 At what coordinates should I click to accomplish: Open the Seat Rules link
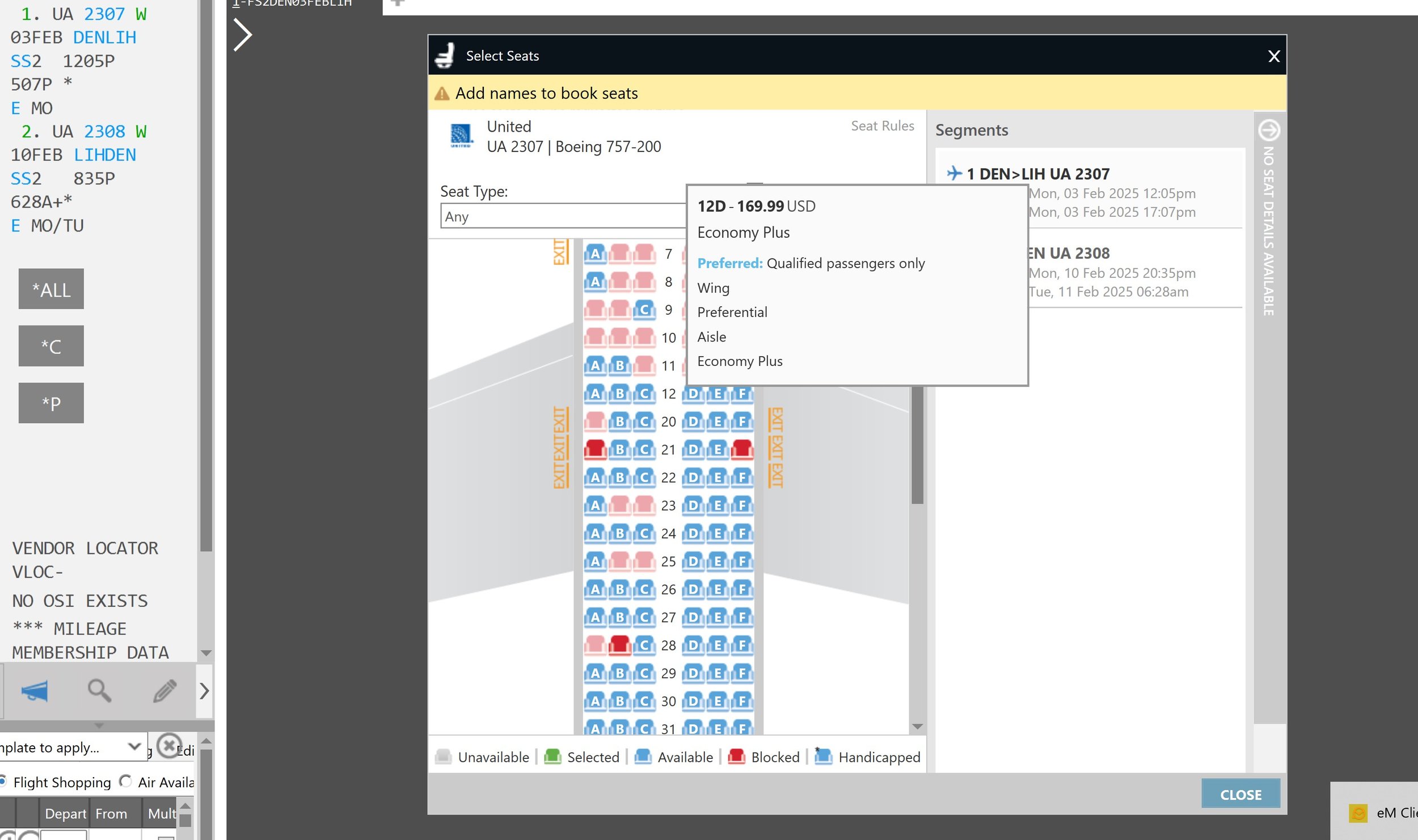882,126
